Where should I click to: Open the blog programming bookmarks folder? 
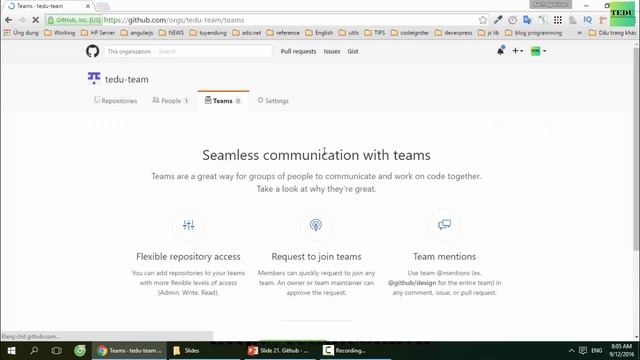[x=533, y=33]
